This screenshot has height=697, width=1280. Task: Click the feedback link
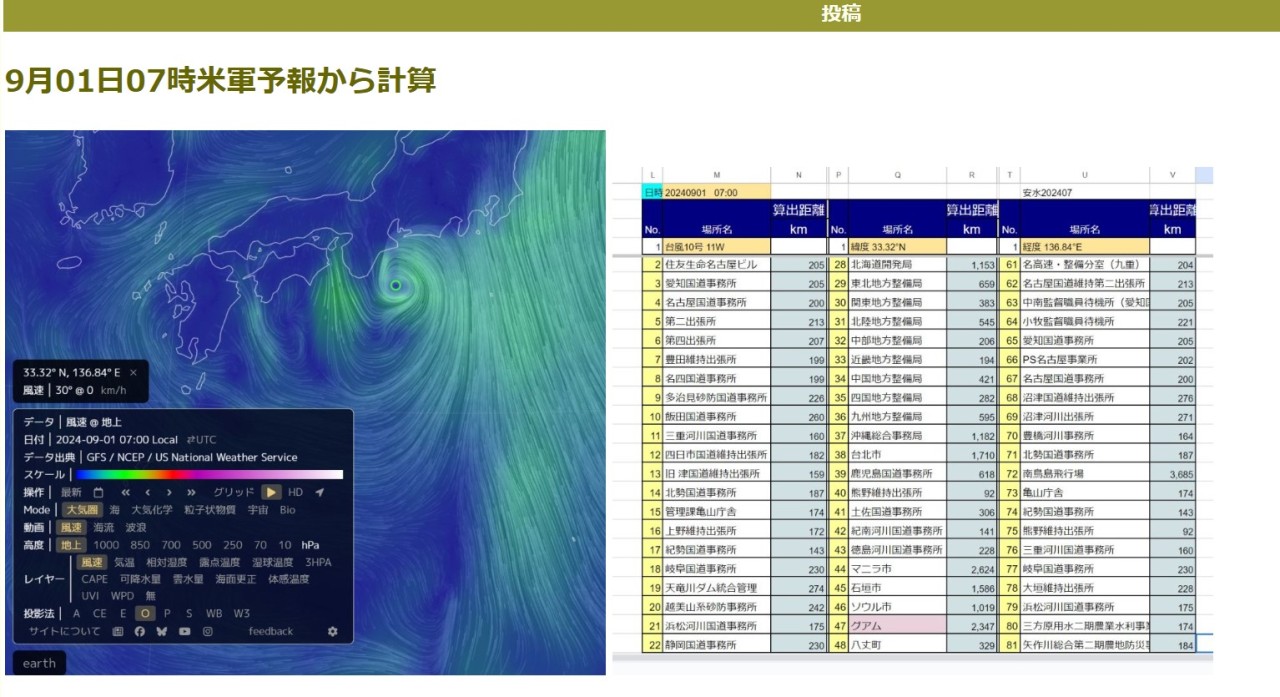coord(271,631)
